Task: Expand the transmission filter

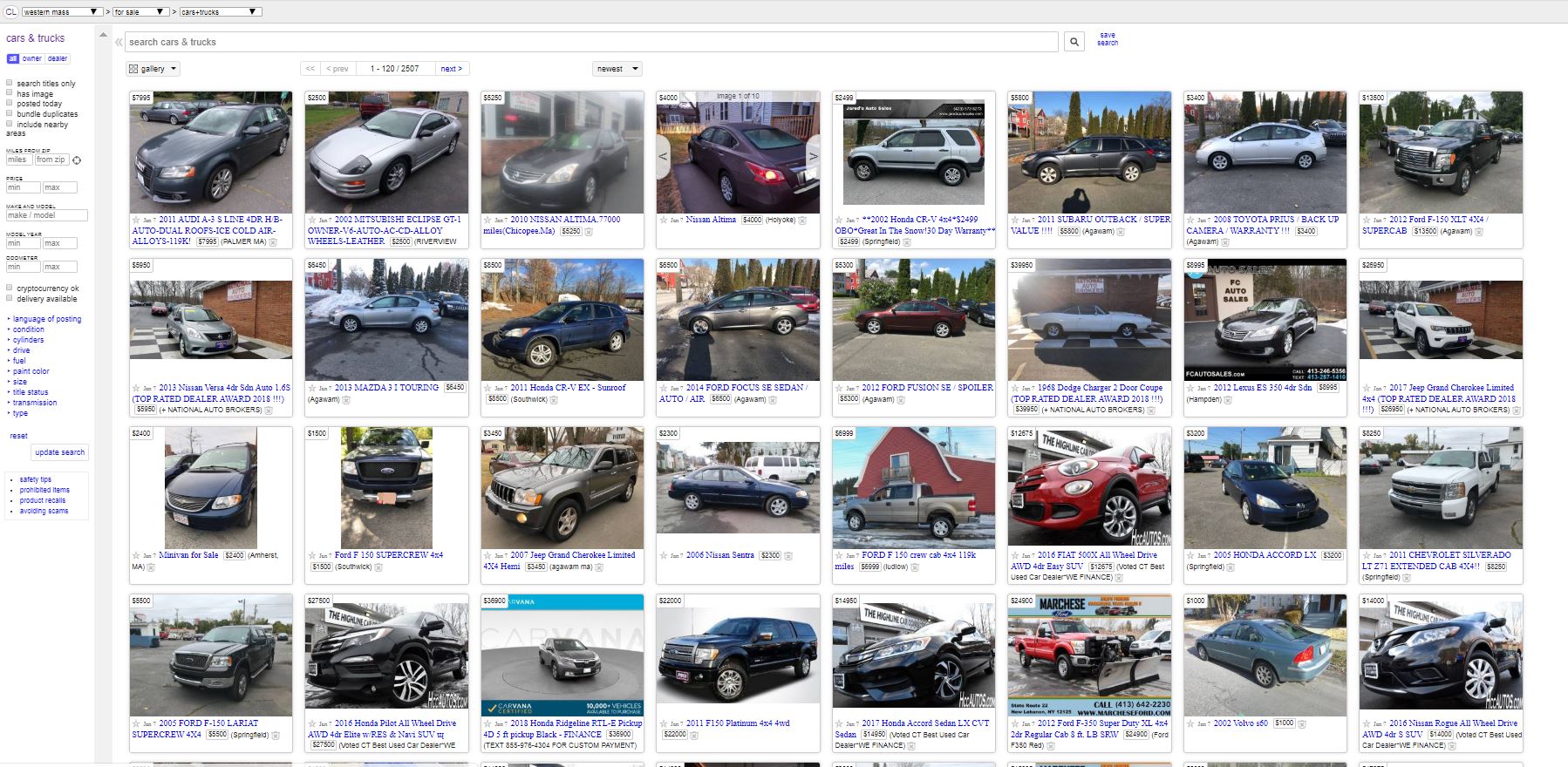Action: [x=34, y=403]
